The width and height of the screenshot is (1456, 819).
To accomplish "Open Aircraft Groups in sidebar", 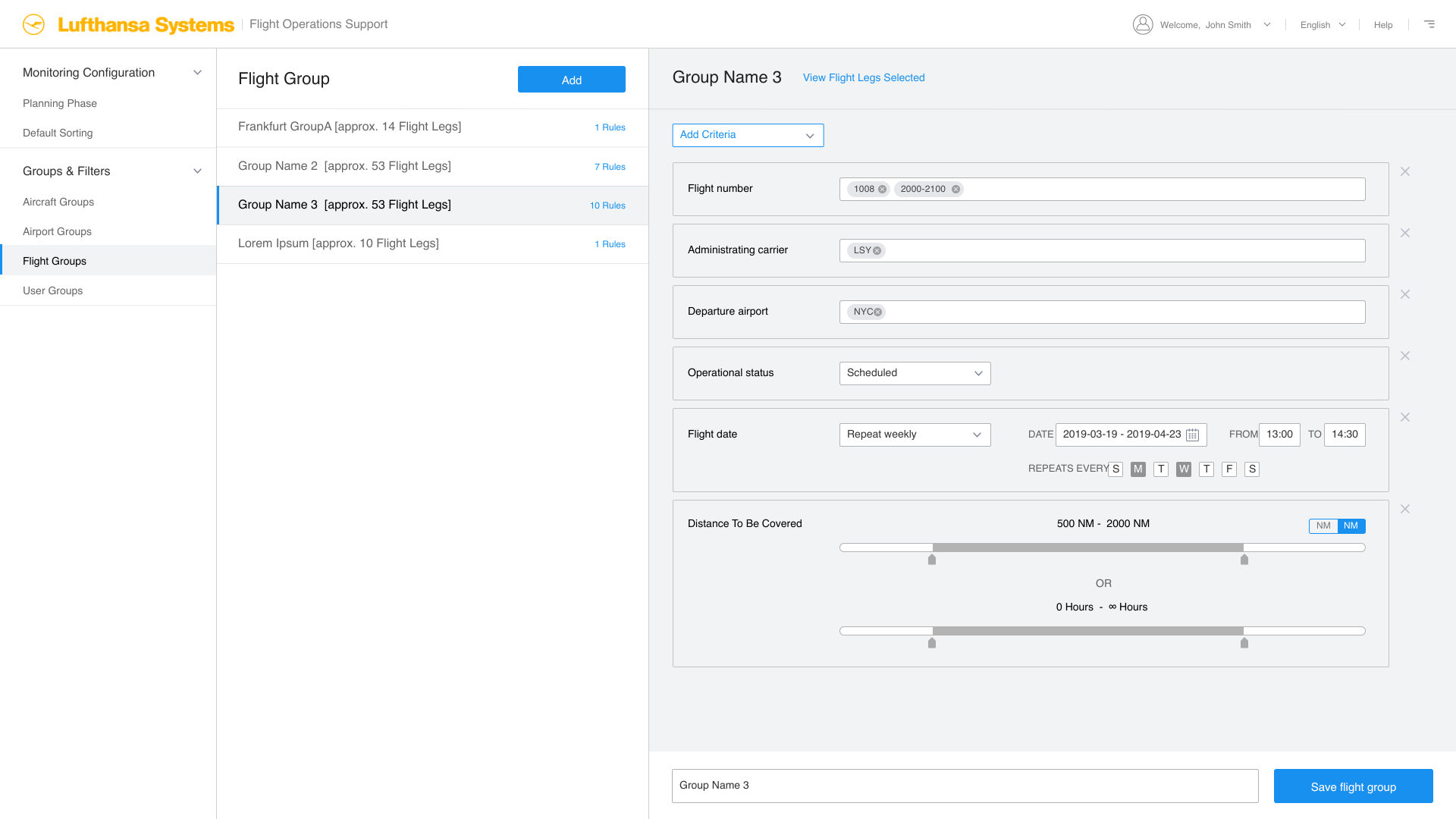I will (58, 202).
